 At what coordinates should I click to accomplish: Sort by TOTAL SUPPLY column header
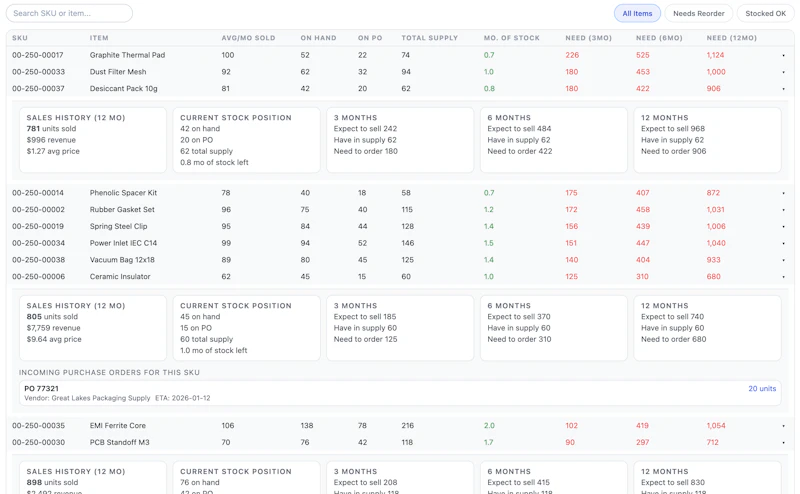click(430, 38)
